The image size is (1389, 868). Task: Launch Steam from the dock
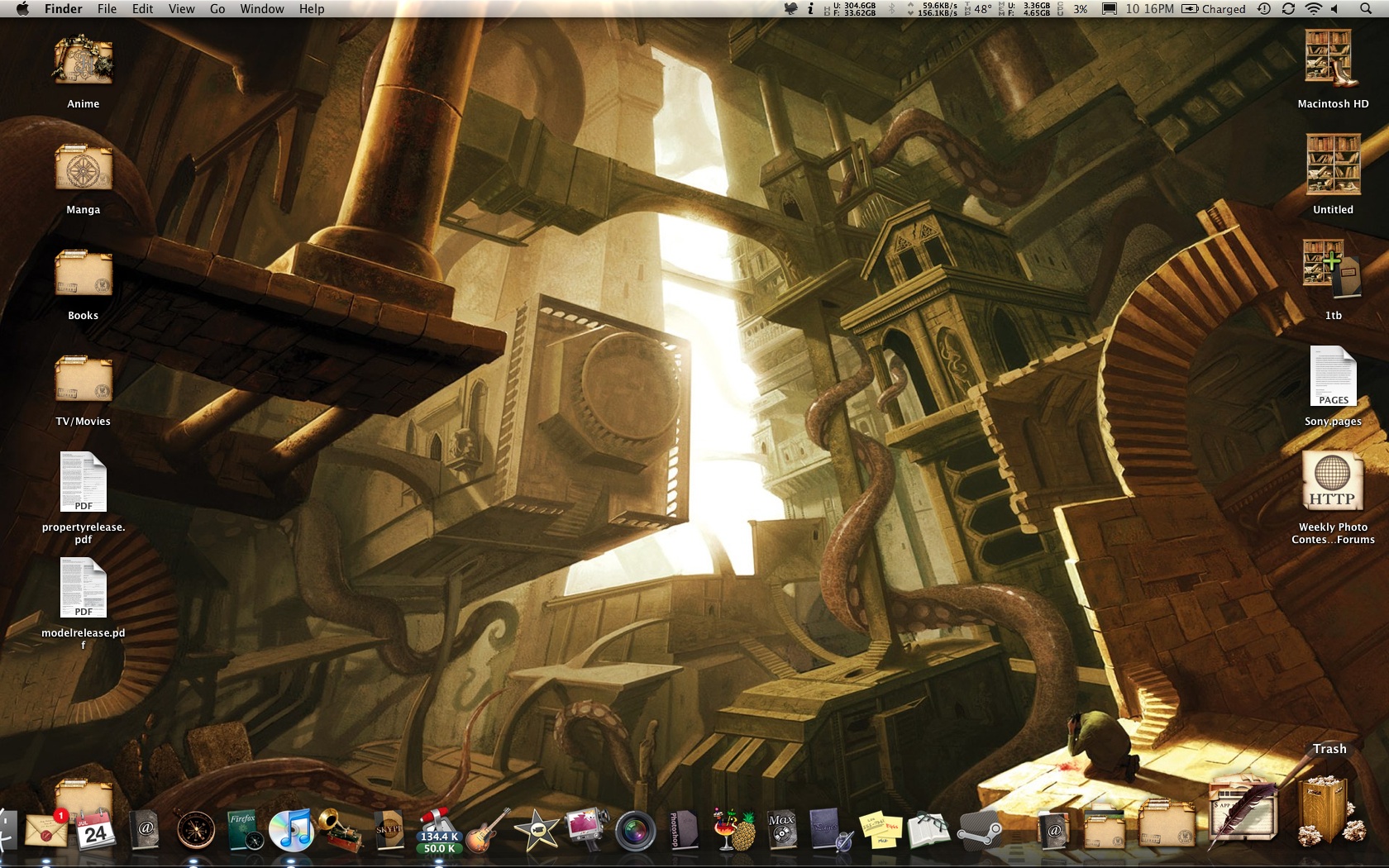coord(978,830)
